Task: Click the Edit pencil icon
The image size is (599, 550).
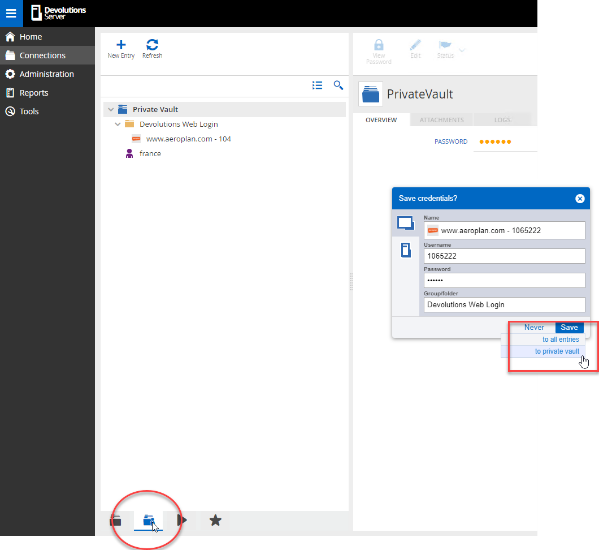Action: tap(415, 45)
